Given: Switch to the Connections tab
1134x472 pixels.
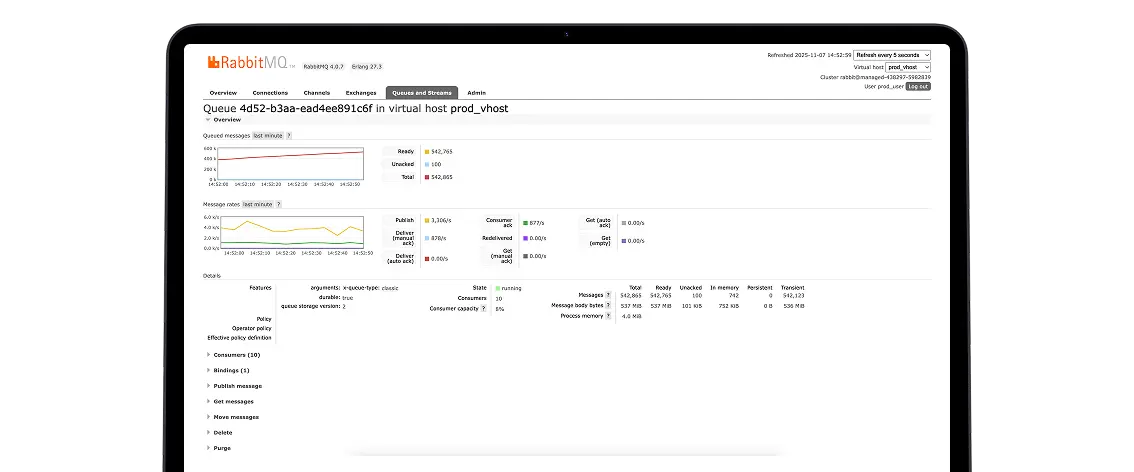Looking at the screenshot, I should coord(270,93).
